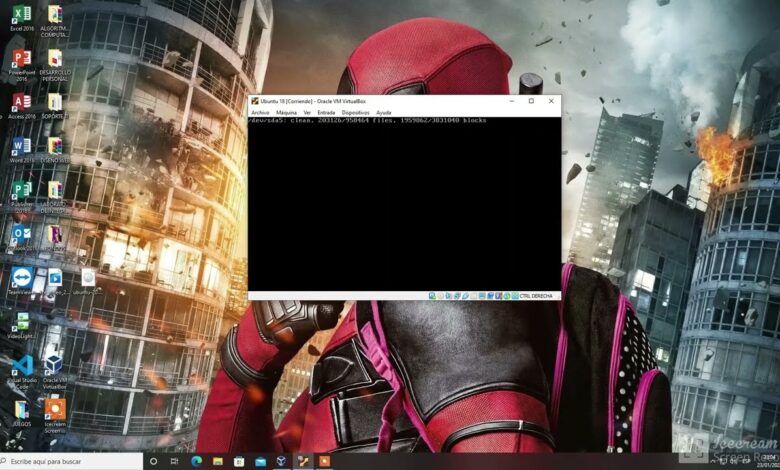Open the Máquina menu
780x470 pixels.
[x=286, y=113]
